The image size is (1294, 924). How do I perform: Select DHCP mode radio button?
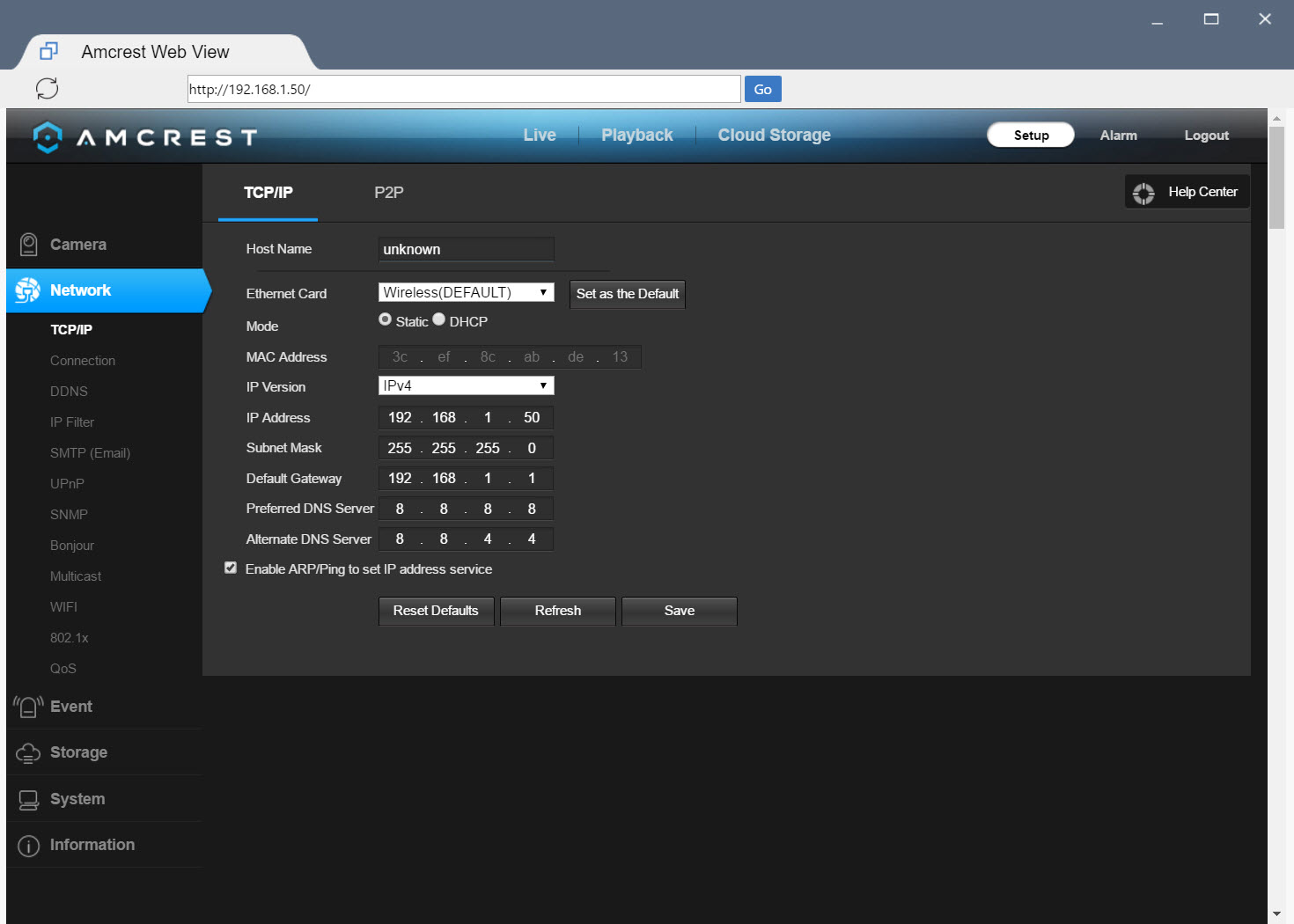coord(438,319)
